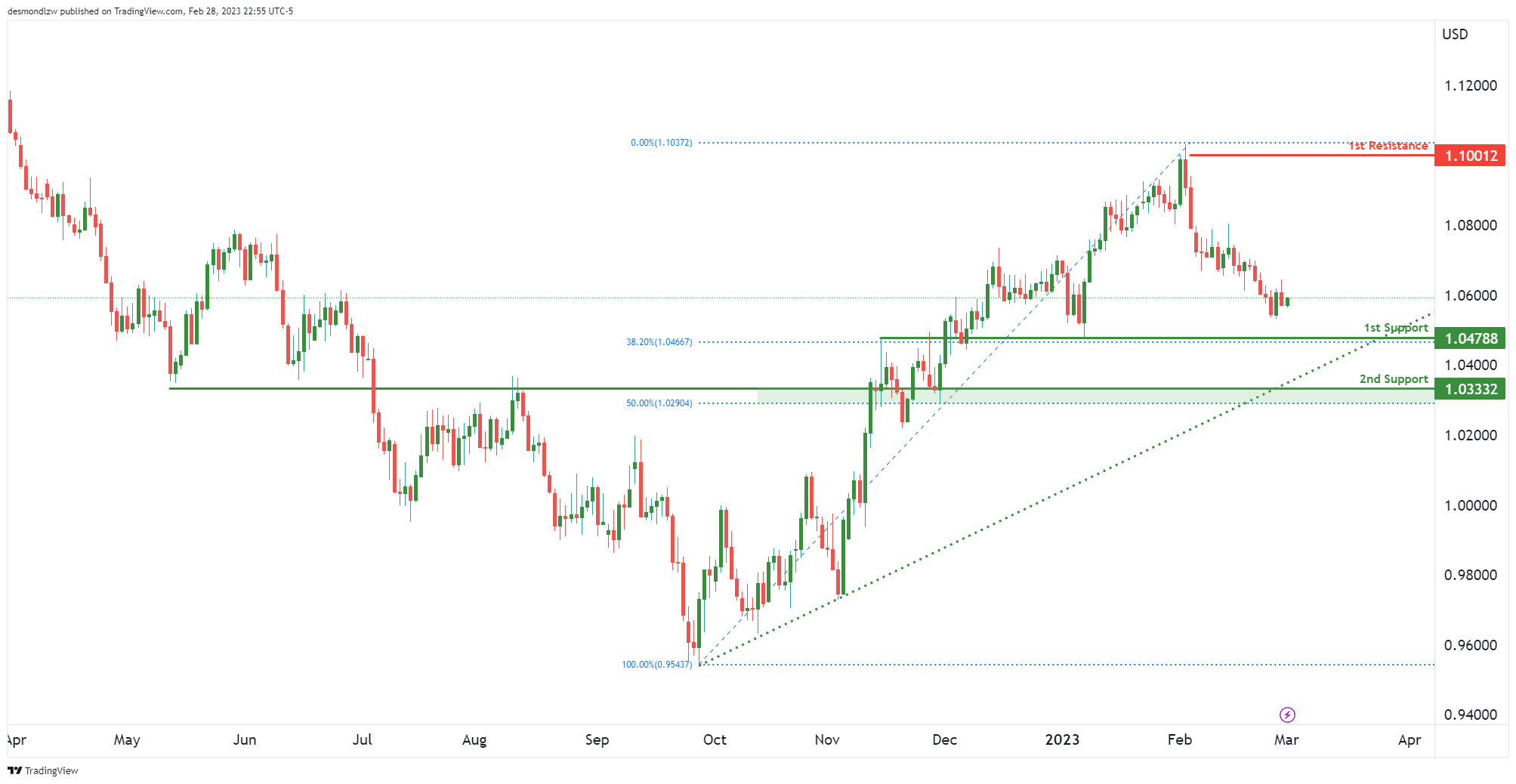This screenshot has width=1516, height=784.
Task: Click the Feb label on time axis
Action: [x=1179, y=739]
